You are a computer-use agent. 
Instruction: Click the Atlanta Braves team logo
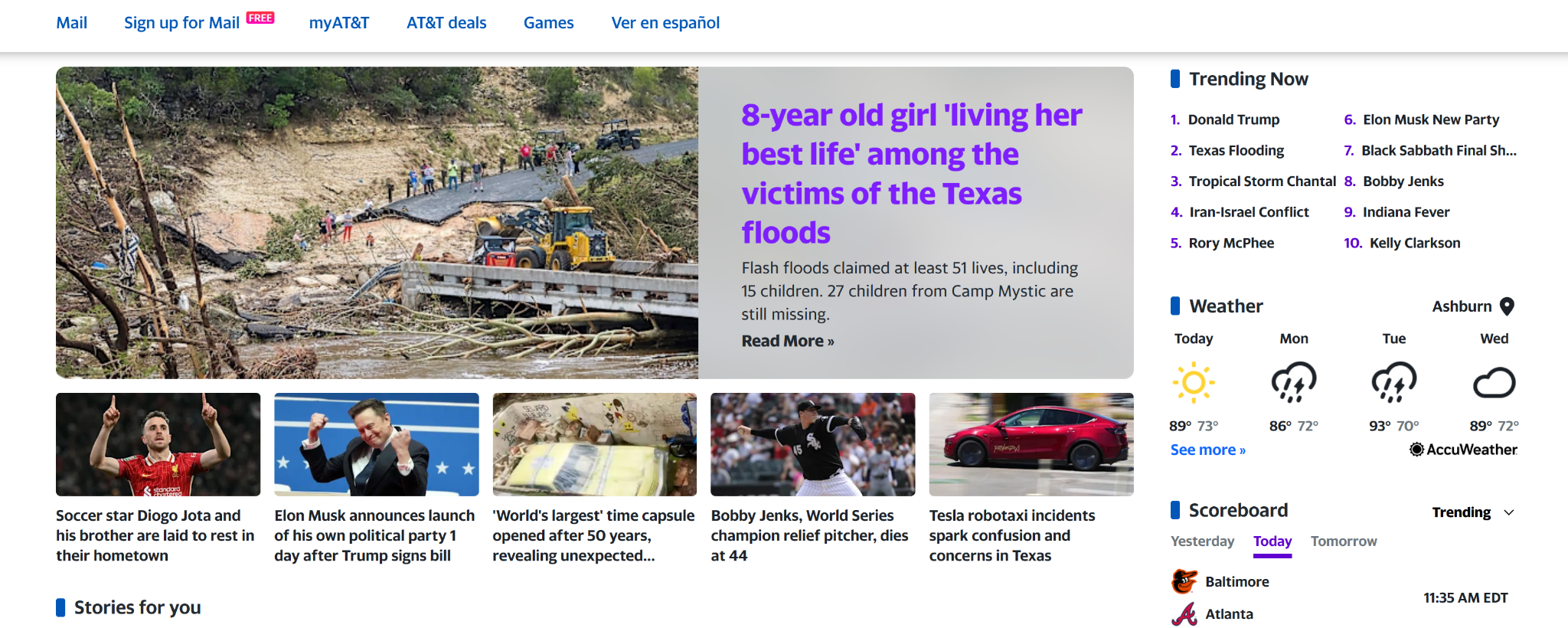[1184, 613]
